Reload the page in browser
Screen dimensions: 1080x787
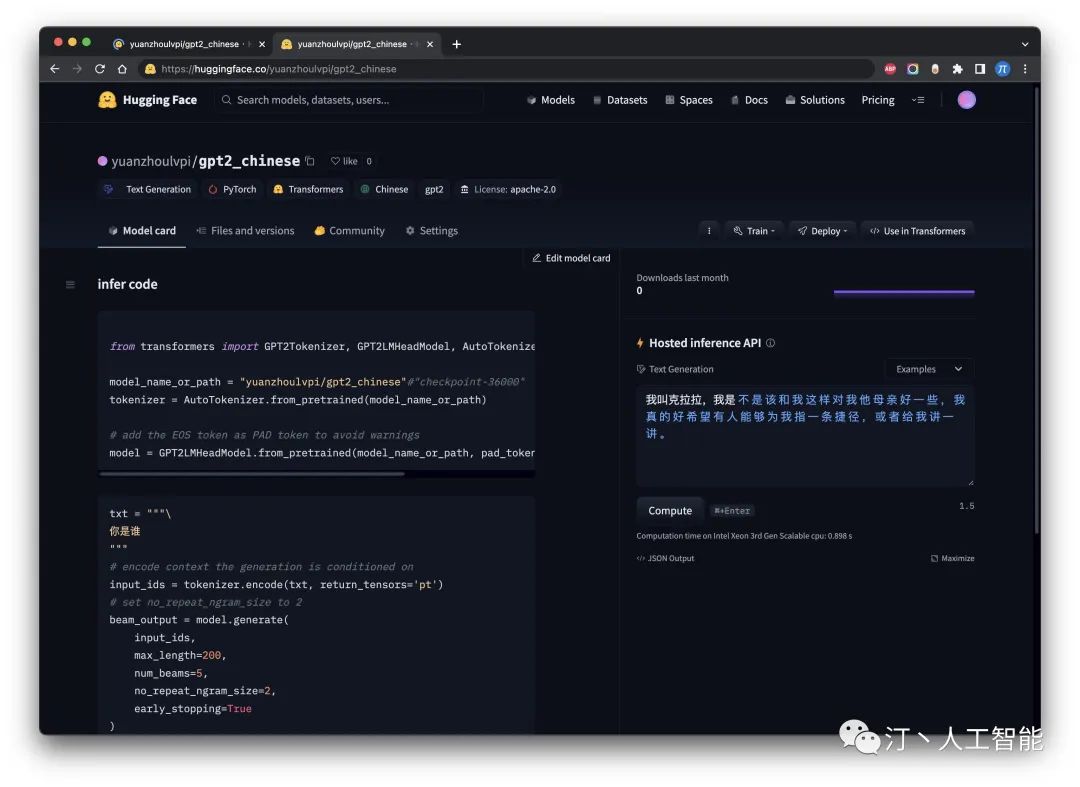(x=100, y=69)
